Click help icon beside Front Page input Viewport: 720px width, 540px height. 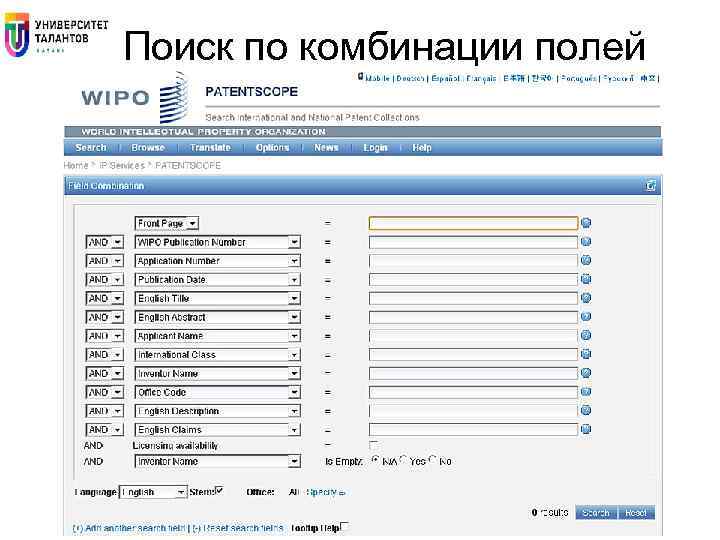point(585,223)
